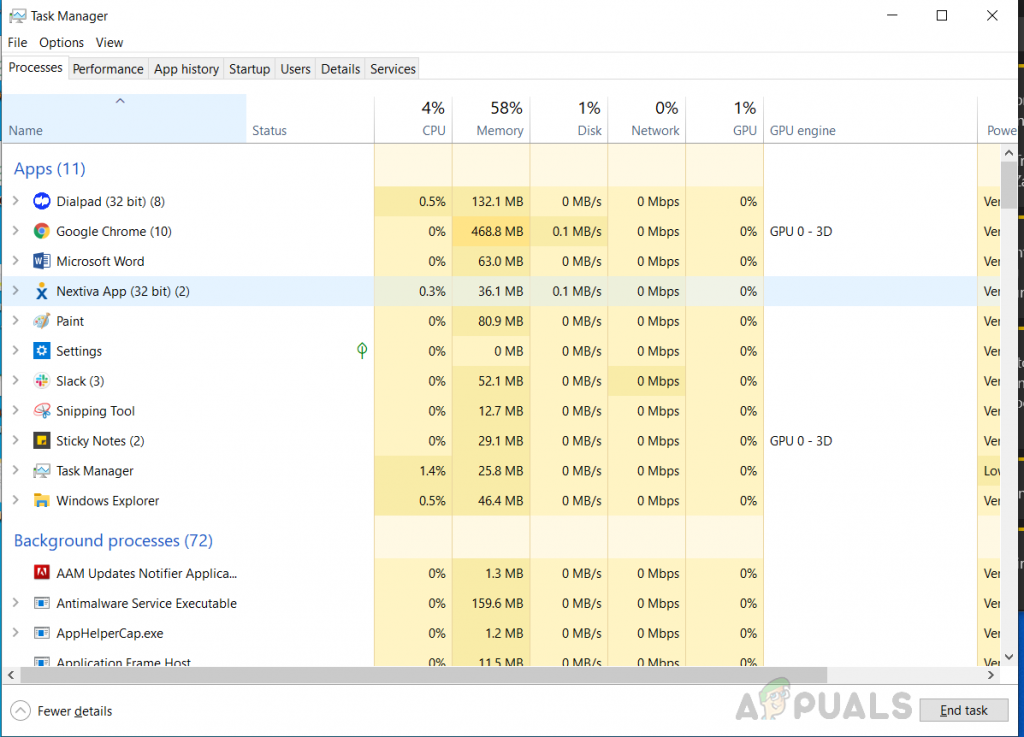The image size is (1024, 737).
Task: Switch to the App history tab
Action: pyautogui.click(x=186, y=69)
